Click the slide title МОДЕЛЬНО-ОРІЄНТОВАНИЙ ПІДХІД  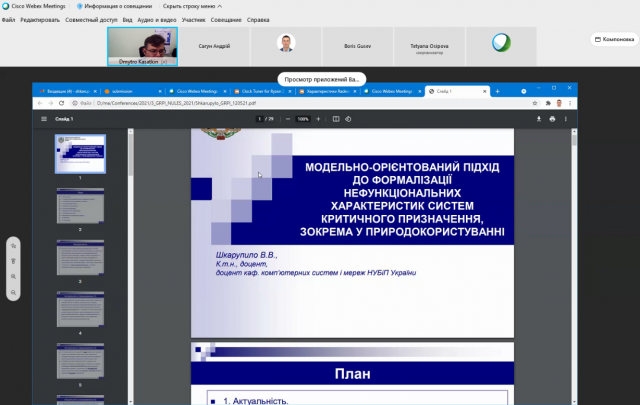[x=402, y=167]
